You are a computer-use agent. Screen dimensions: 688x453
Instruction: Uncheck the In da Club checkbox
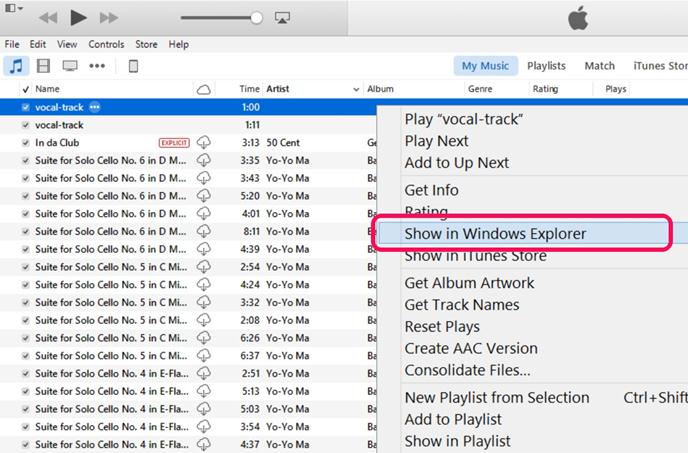click(25, 143)
